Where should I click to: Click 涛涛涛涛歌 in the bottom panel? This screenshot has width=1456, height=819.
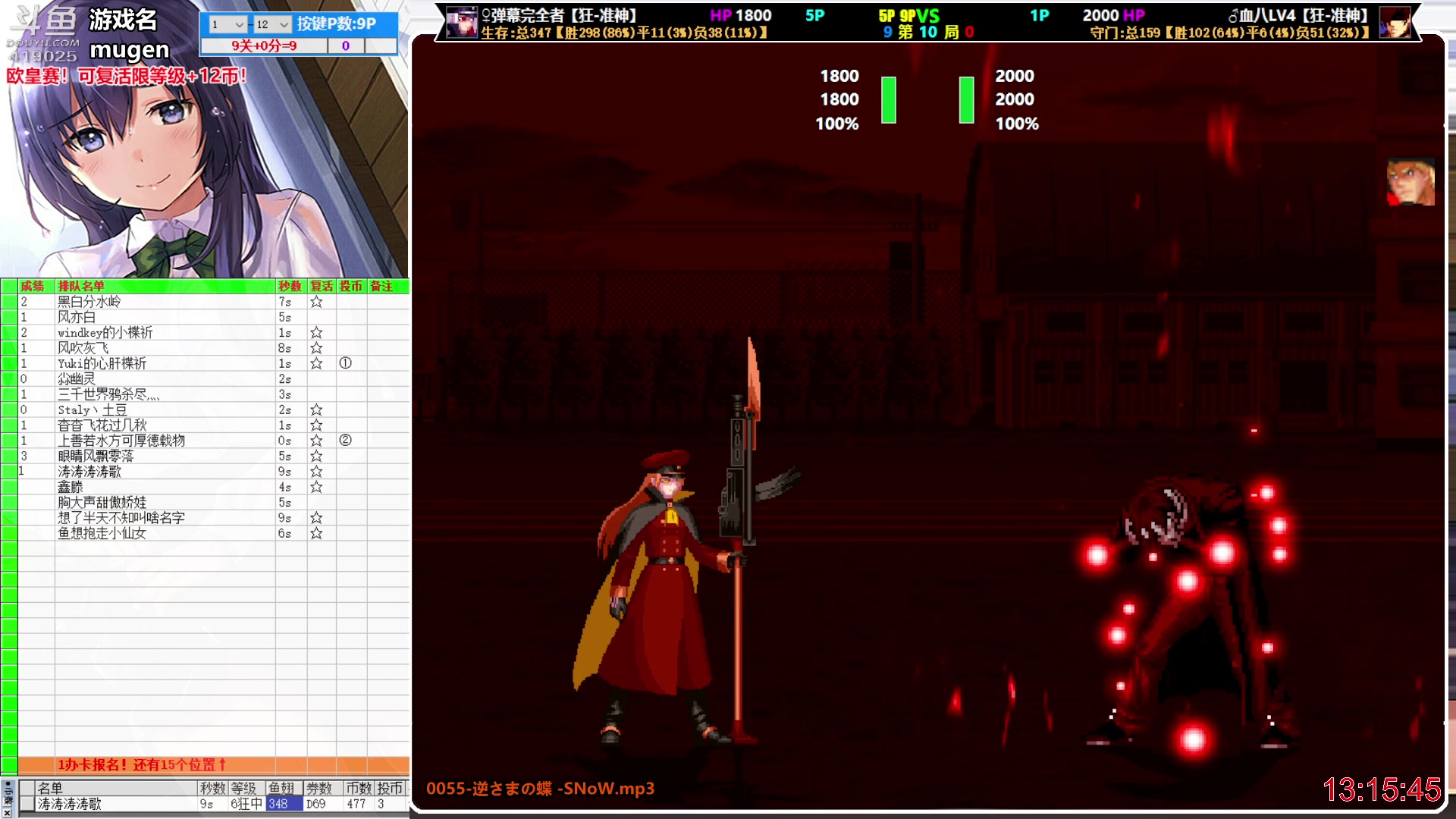click(70, 804)
